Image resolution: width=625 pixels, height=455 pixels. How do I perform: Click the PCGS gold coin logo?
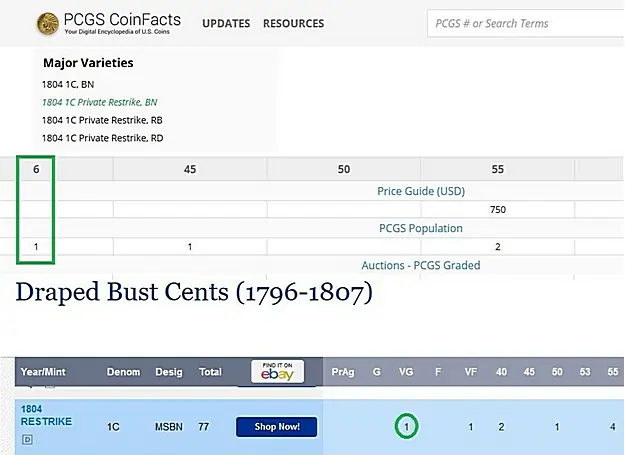(x=46, y=23)
